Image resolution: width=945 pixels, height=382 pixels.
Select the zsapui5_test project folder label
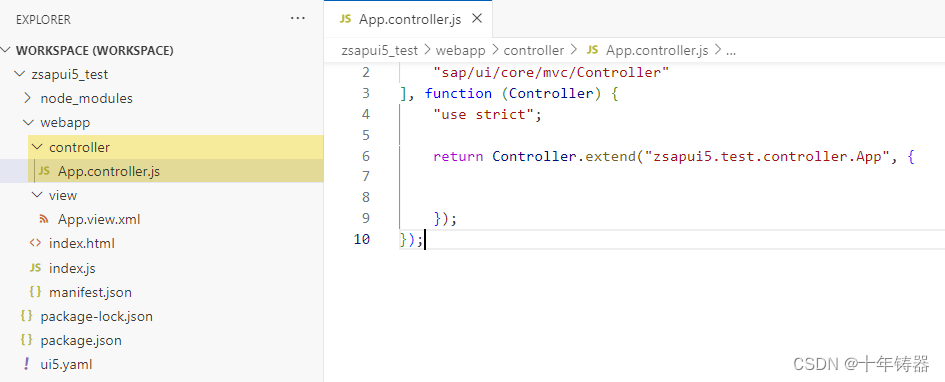(69, 75)
